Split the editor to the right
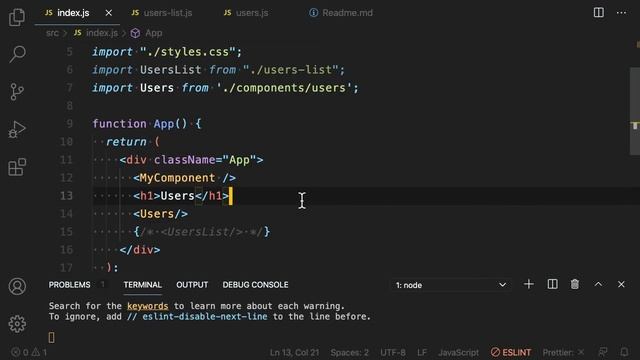The image size is (640, 360). 599,13
